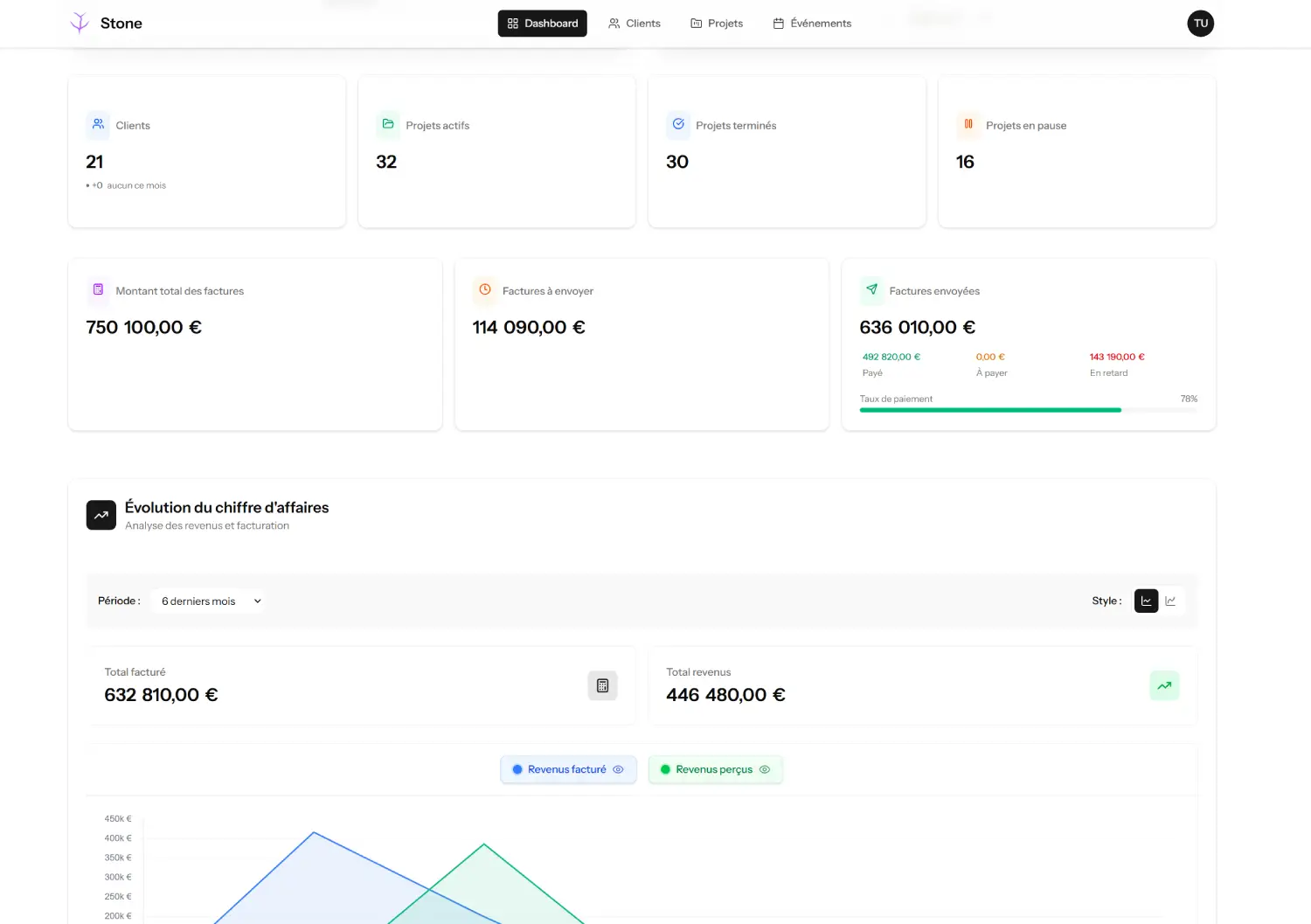The width and height of the screenshot is (1311, 924).
Task: Click the Total revenus green growth icon
Action: point(1164,685)
